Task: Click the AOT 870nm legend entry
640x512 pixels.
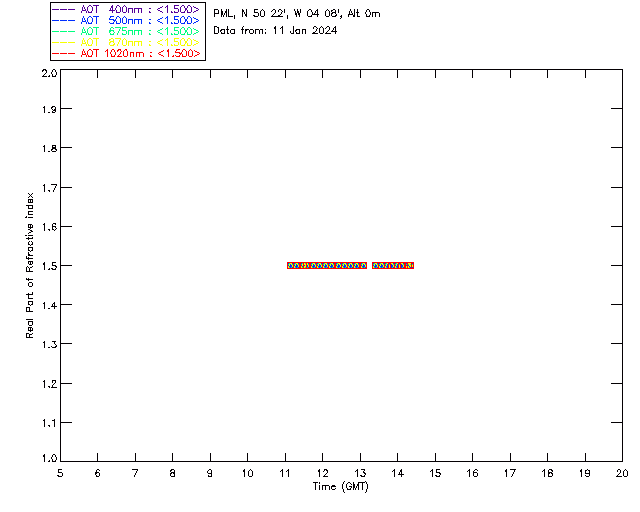Action: [126, 42]
